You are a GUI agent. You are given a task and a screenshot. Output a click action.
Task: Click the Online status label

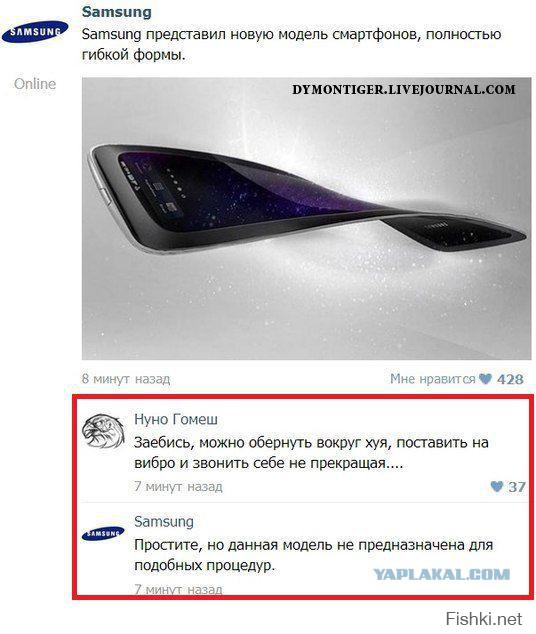coord(35,84)
